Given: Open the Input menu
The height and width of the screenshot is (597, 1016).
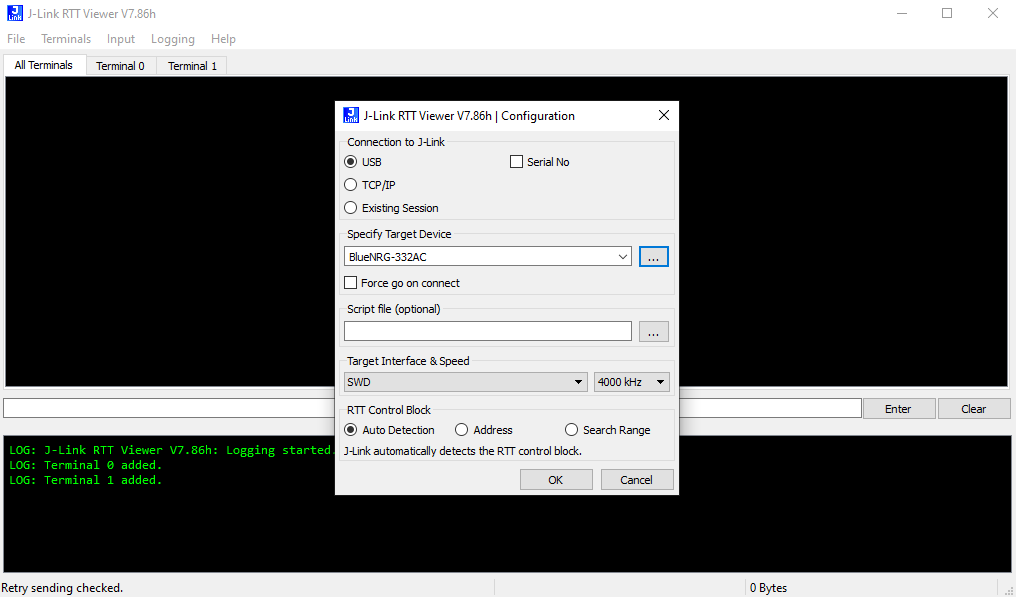Looking at the screenshot, I should (x=121, y=39).
